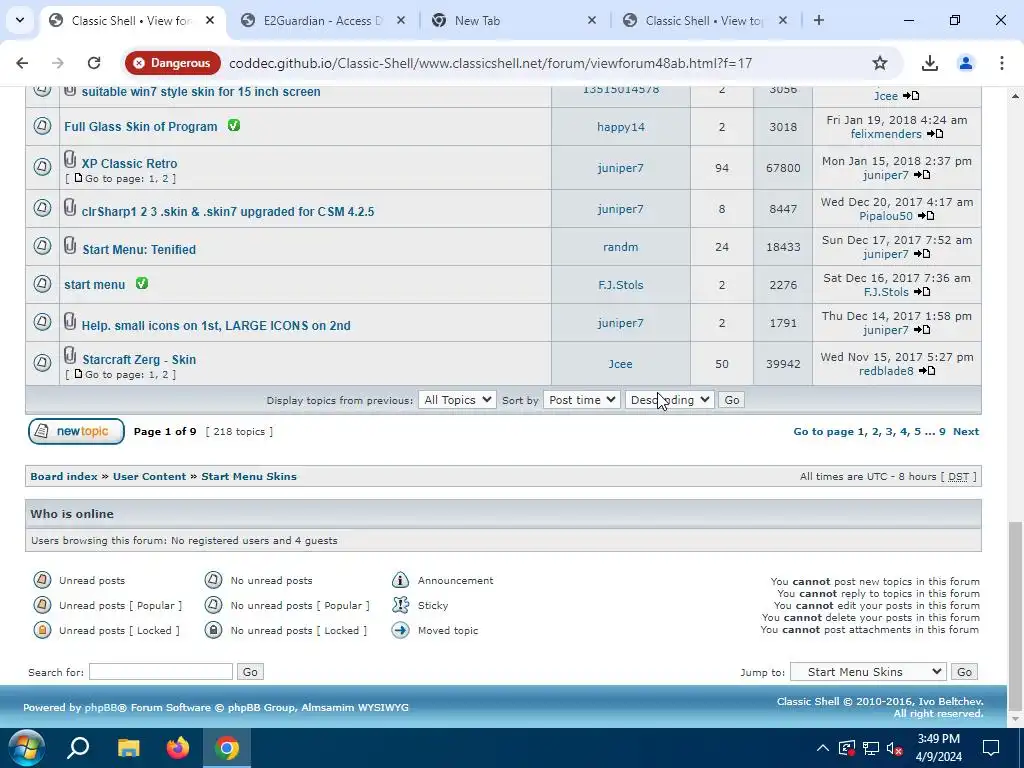Click the newtopic button
The image size is (1024, 768).
click(x=76, y=431)
